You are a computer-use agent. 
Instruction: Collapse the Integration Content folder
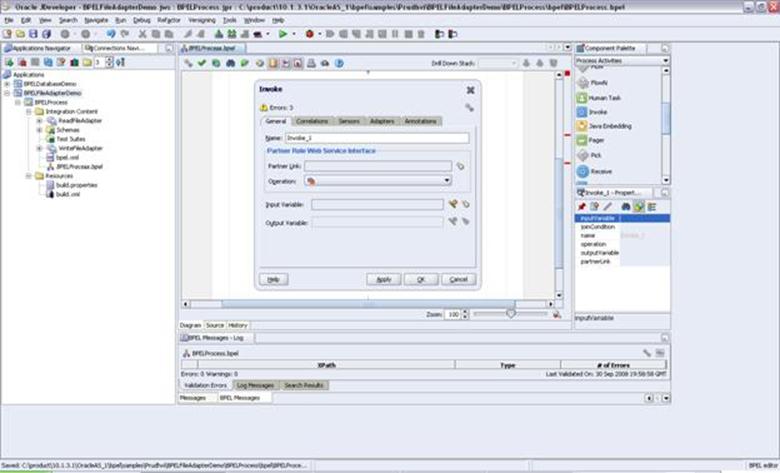point(29,111)
